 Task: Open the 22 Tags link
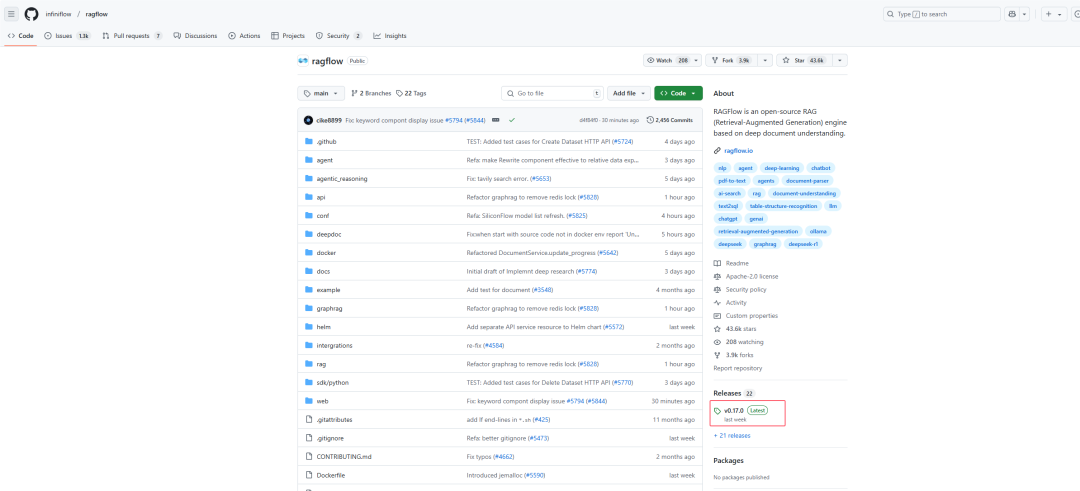click(411, 94)
